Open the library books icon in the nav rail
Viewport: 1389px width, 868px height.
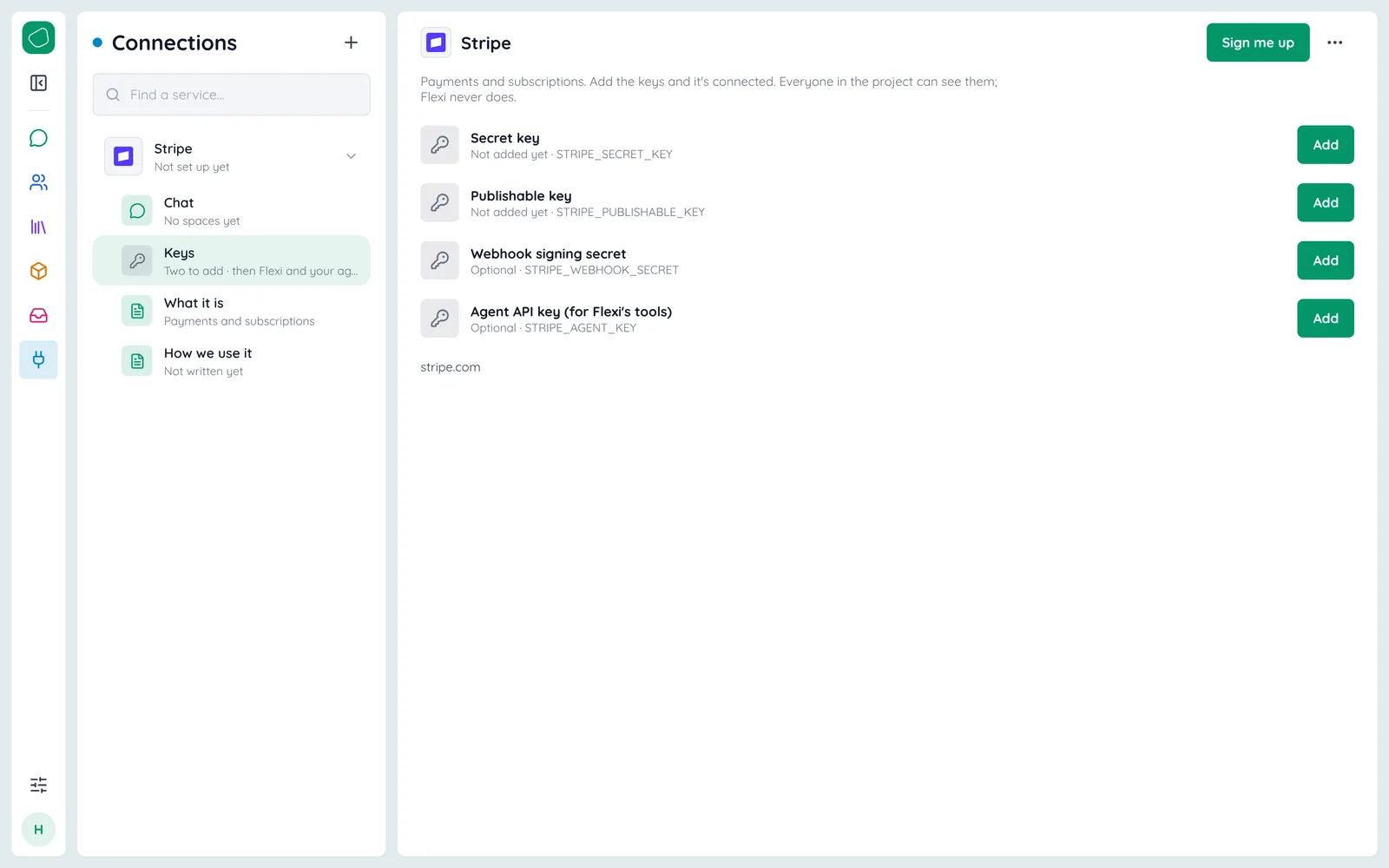[38, 227]
